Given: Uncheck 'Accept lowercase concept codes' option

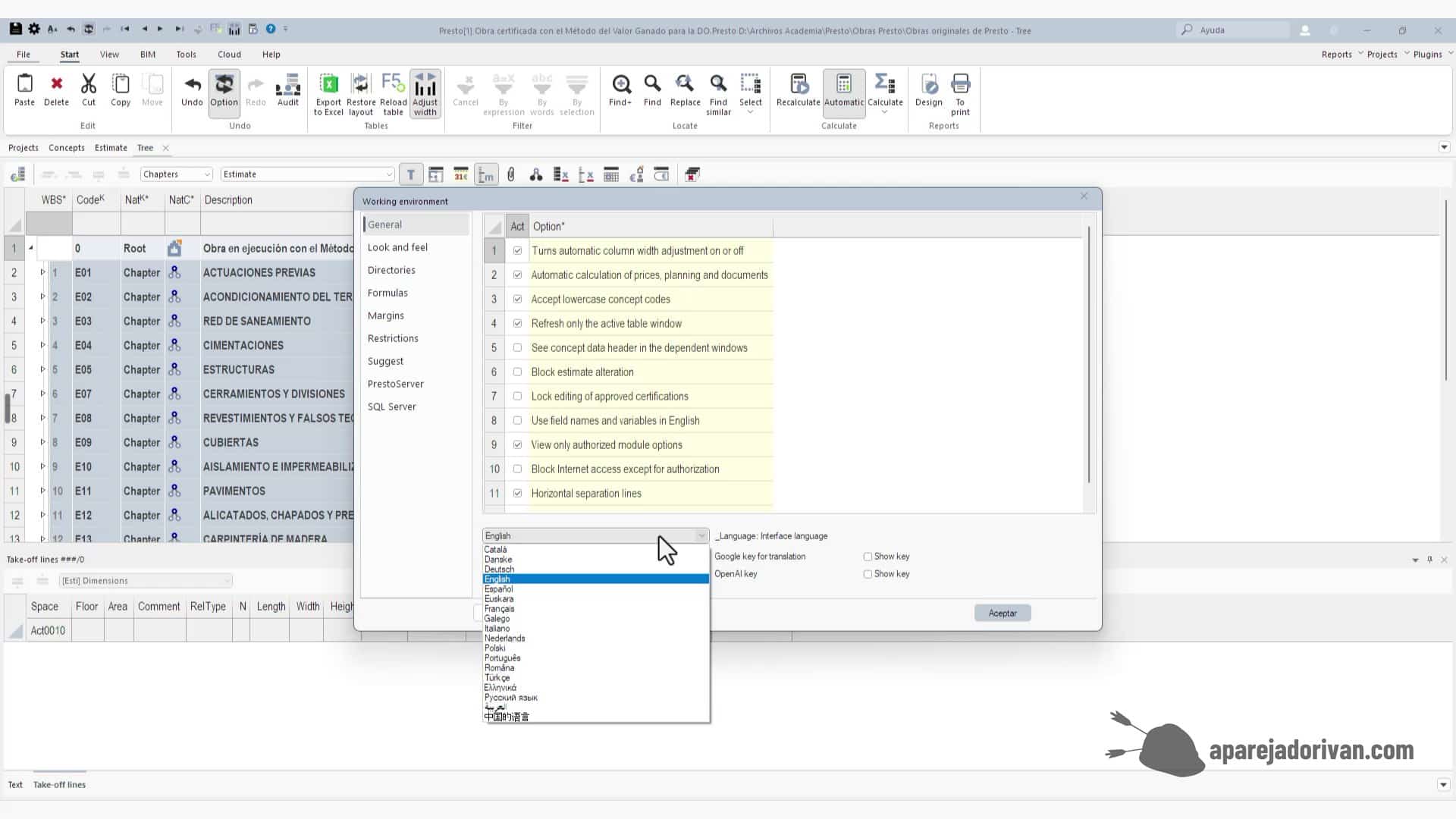Looking at the screenshot, I should 517,299.
